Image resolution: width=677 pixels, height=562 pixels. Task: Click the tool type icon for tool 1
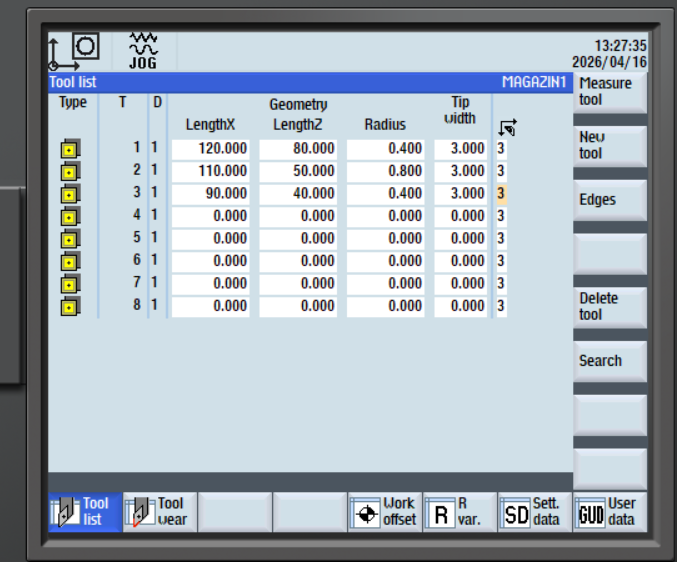click(x=70, y=149)
